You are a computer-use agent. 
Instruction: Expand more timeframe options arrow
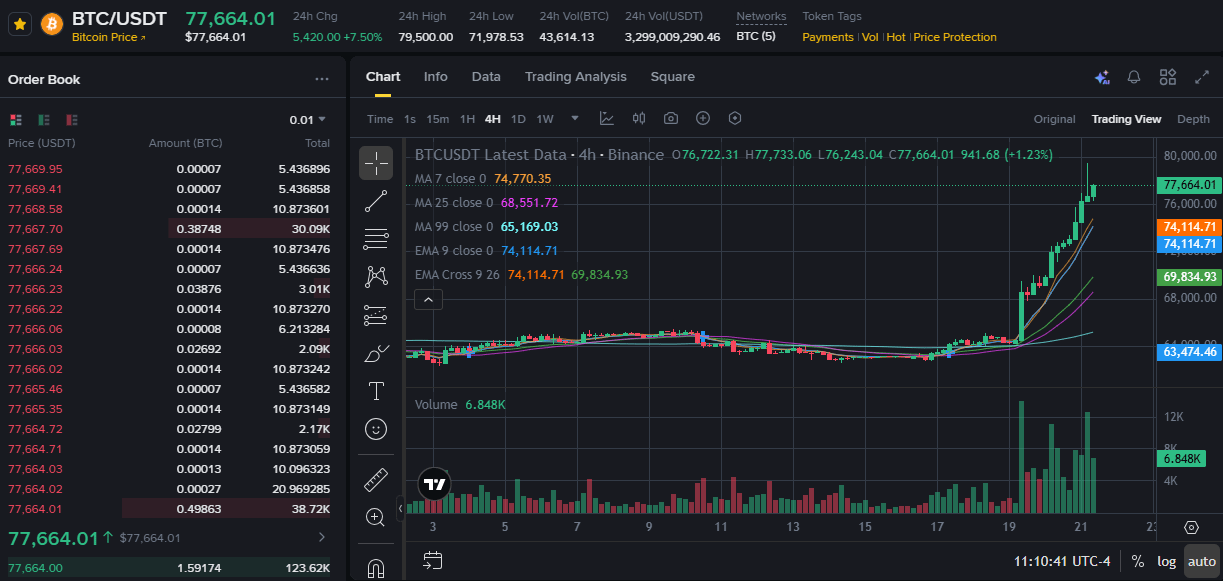tap(575, 118)
